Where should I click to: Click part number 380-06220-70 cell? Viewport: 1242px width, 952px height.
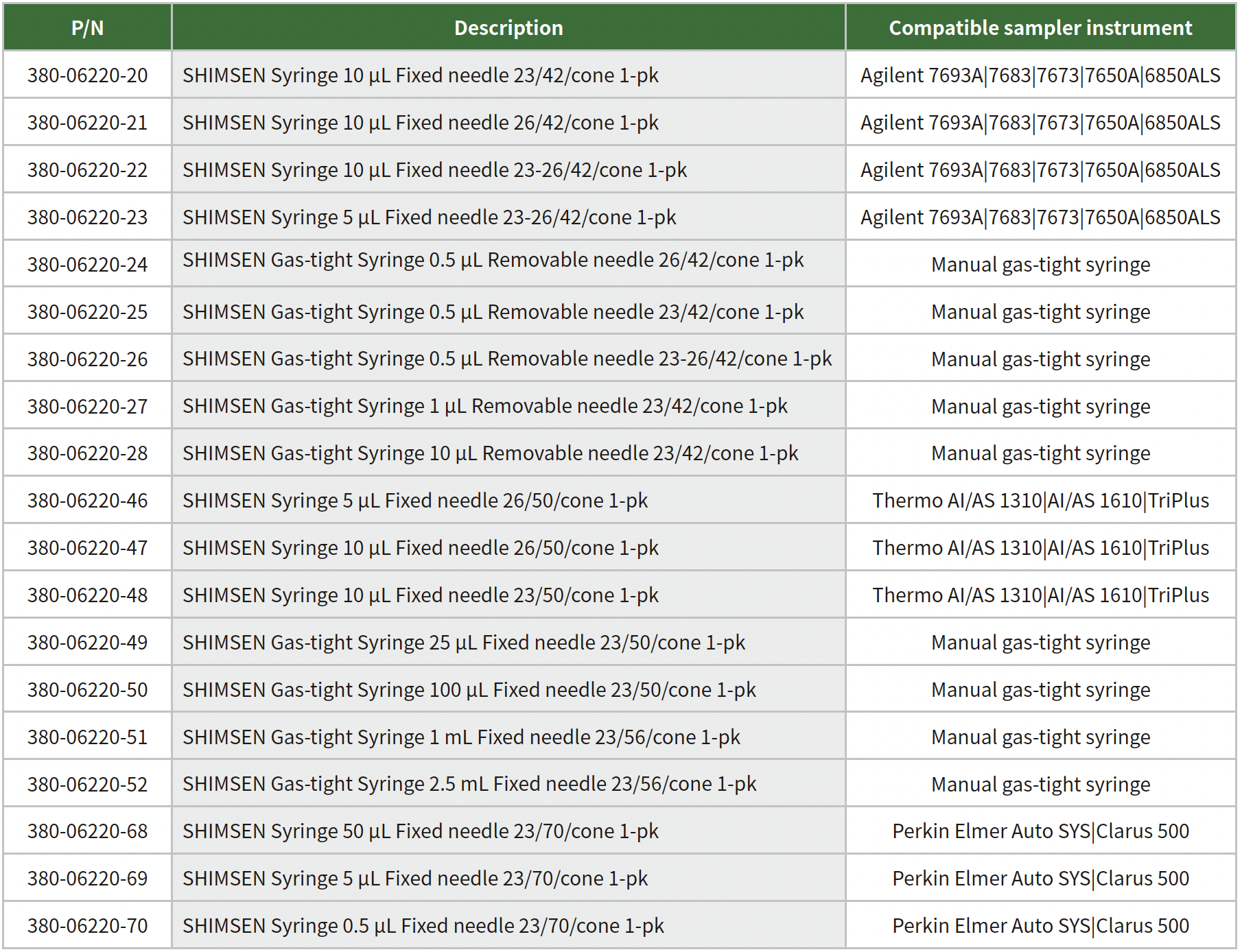coord(87,926)
